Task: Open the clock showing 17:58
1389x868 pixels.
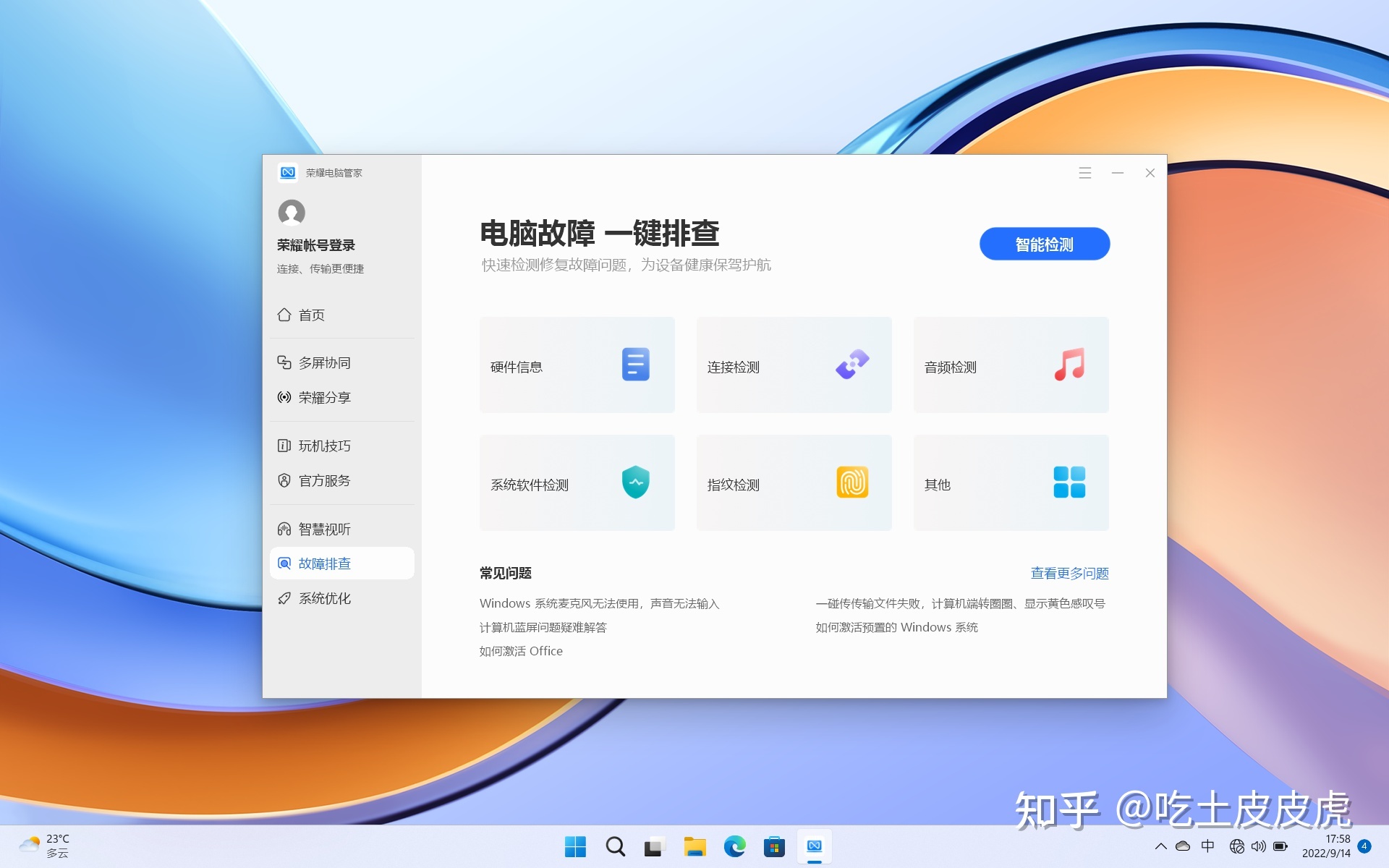Action: coord(1325,846)
